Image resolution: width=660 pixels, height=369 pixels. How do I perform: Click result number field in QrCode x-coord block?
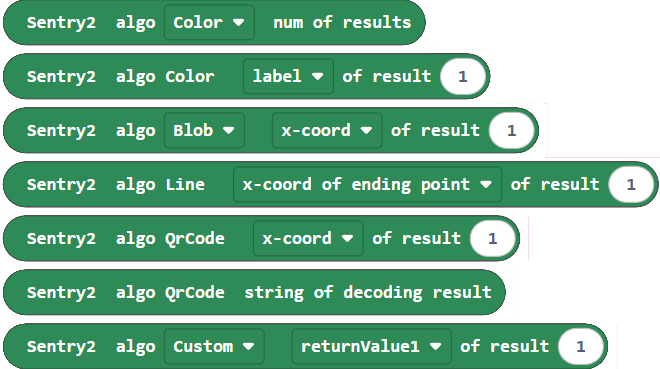click(x=492, y=238)
